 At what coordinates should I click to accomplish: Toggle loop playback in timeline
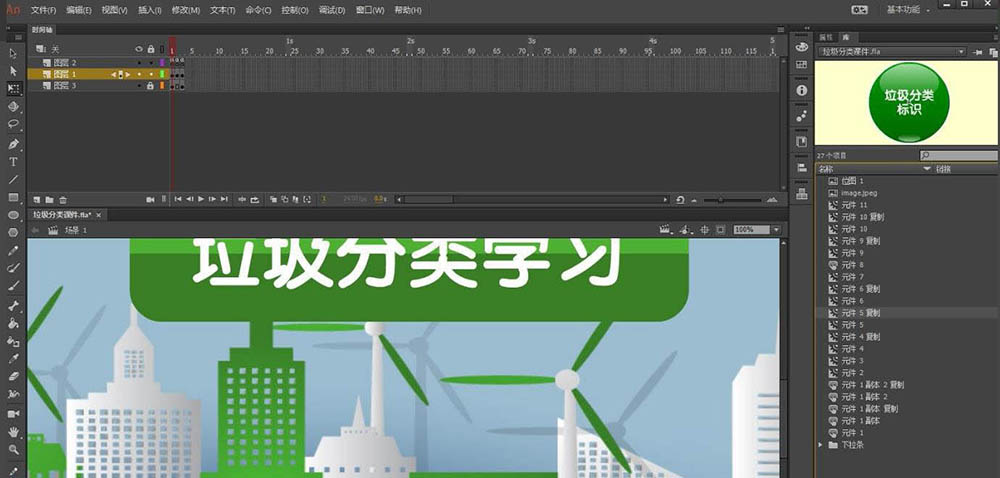tap(254, 199)
